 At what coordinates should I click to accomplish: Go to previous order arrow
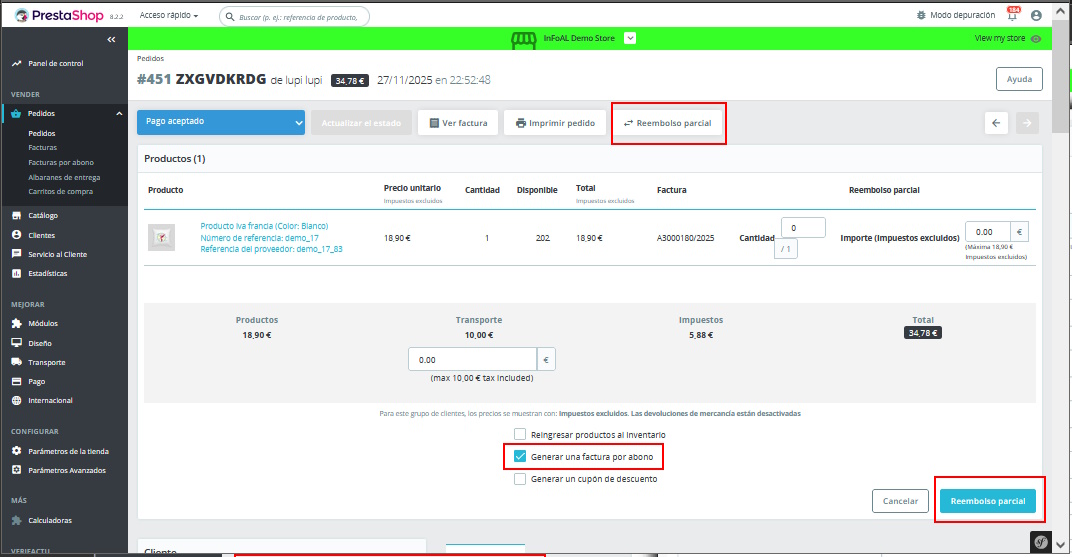click(996, 123)
